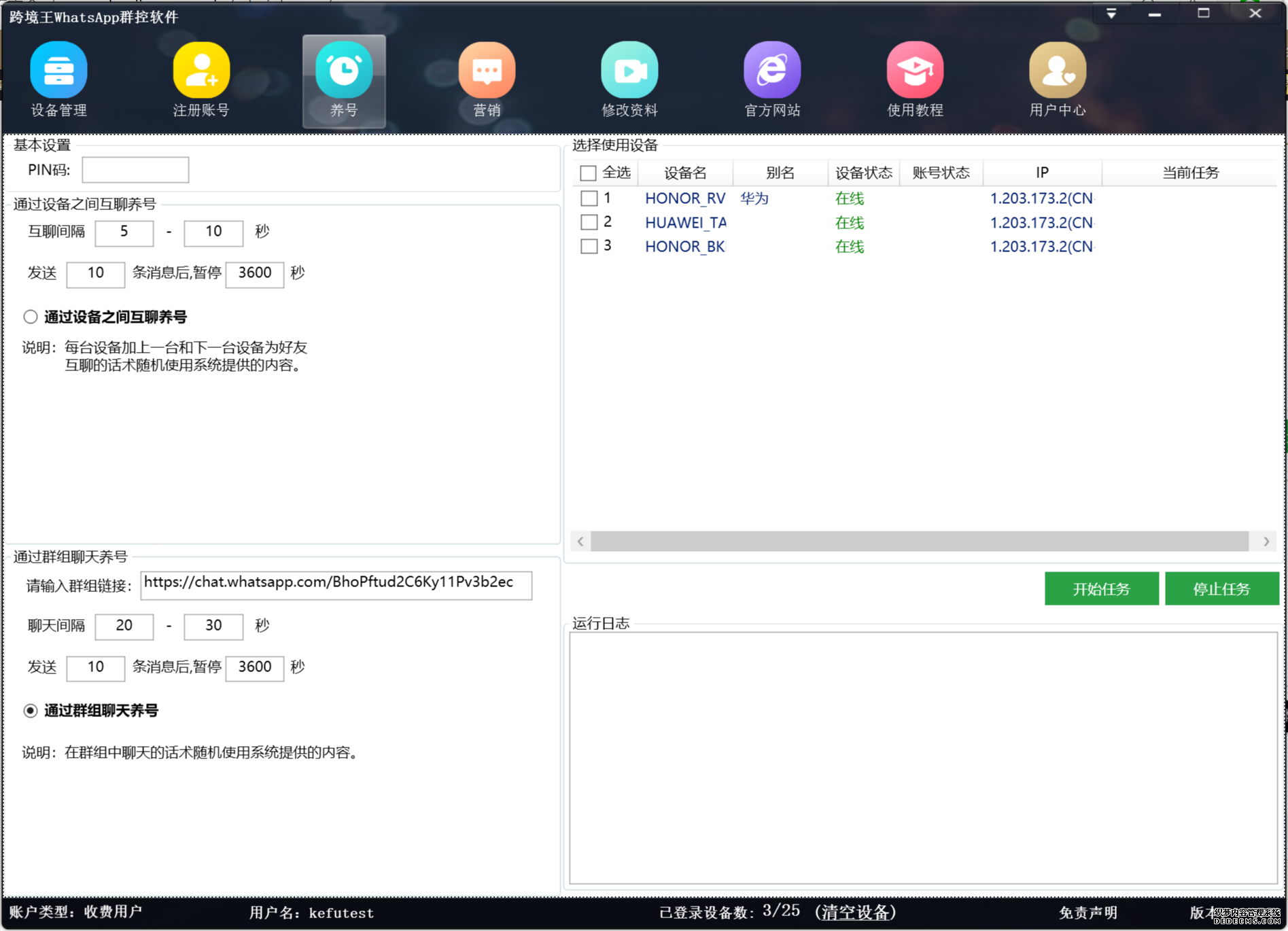Click the device list scroll right arrow
Viewport: 1288px width, 931px height.
[x=1266, y=542]
